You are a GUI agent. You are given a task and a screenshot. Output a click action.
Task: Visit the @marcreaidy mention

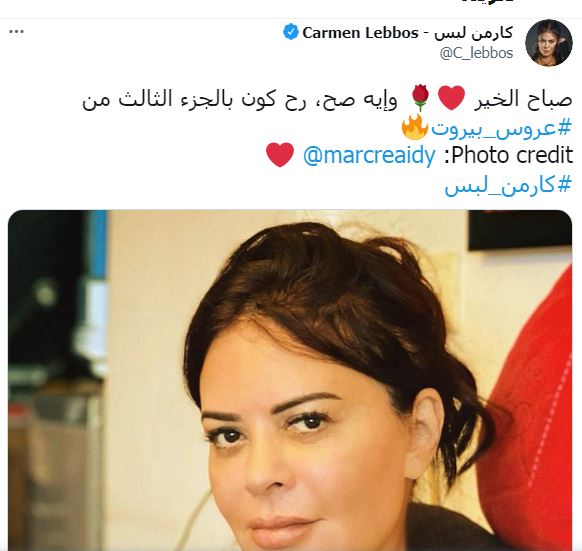click(369, 155)
